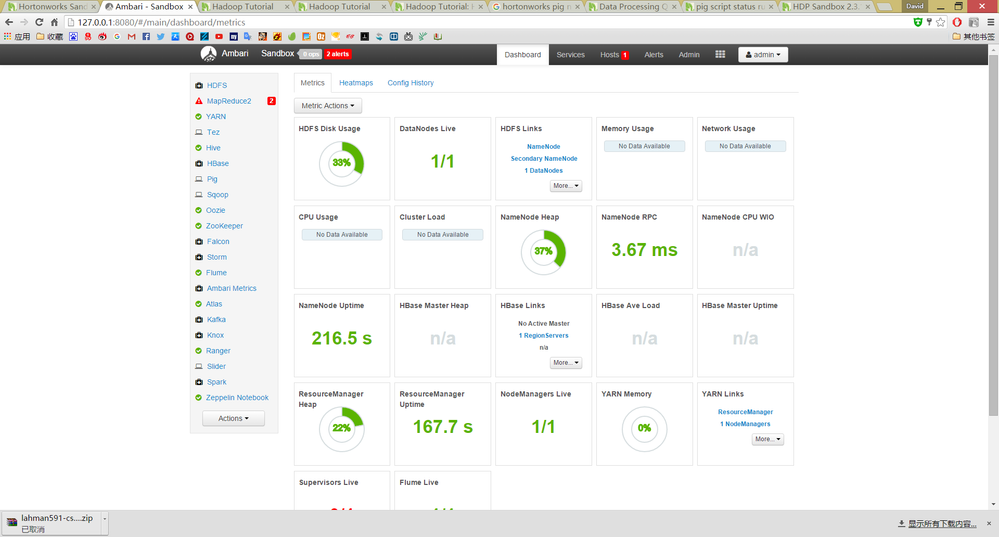The image size is (999, 537).
Task: Open the grid views icon in navbar
Action: click(x=720, y=55)
